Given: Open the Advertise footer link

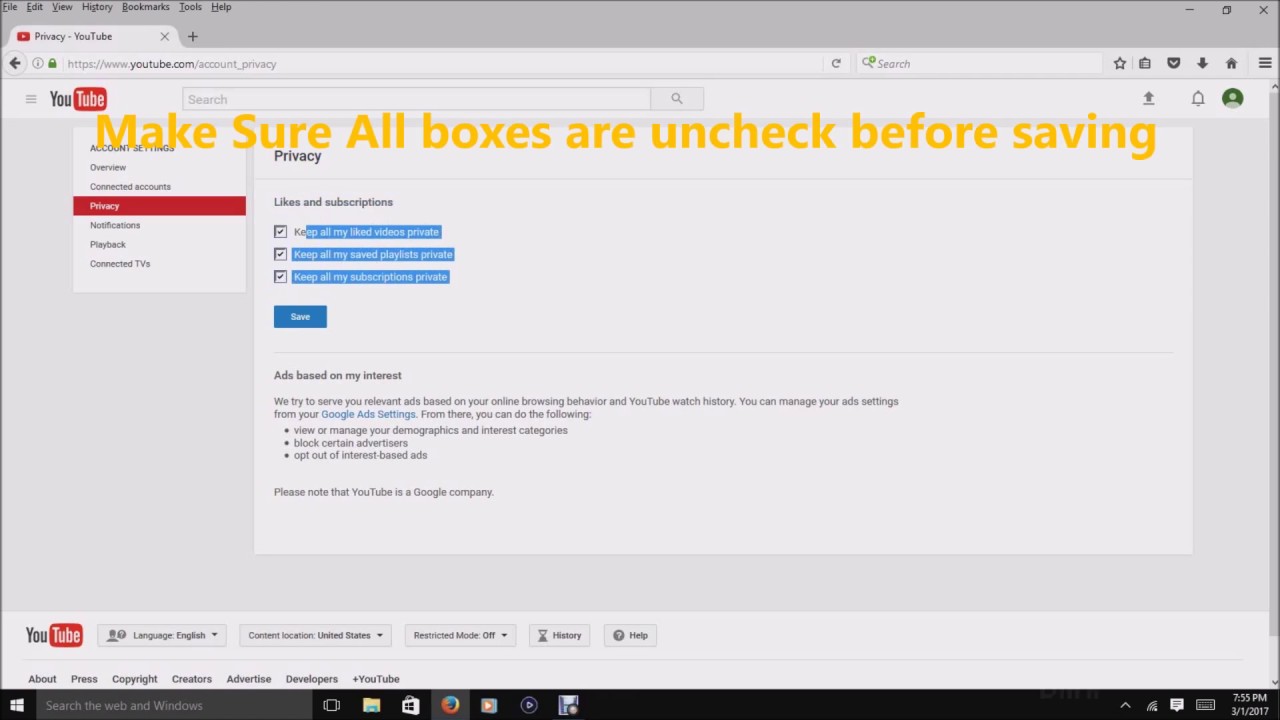Looking at the screenshot, I should tap(249, 679).
